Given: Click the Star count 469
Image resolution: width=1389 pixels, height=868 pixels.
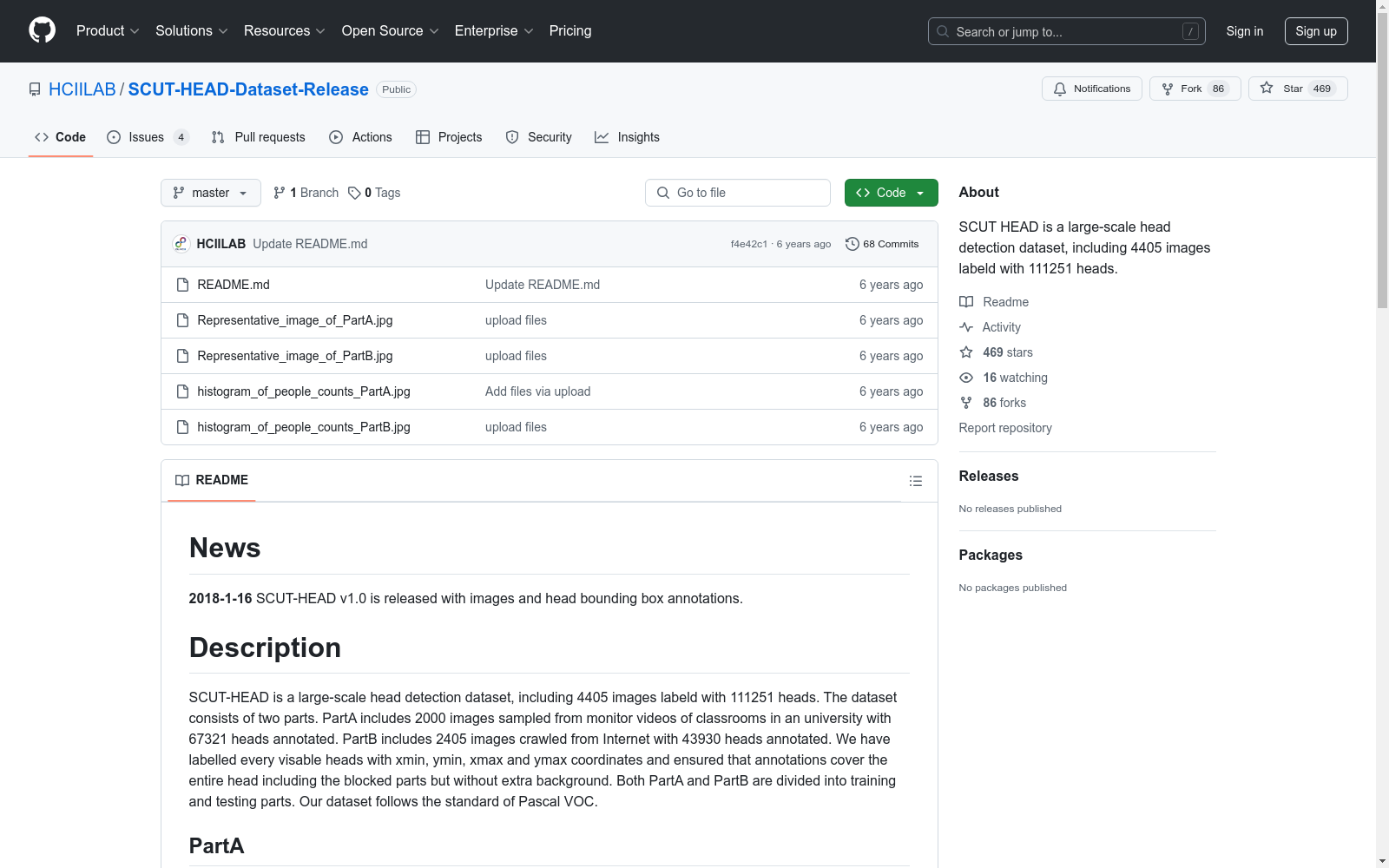Looking at the screenshot, I should [1322, 89].
